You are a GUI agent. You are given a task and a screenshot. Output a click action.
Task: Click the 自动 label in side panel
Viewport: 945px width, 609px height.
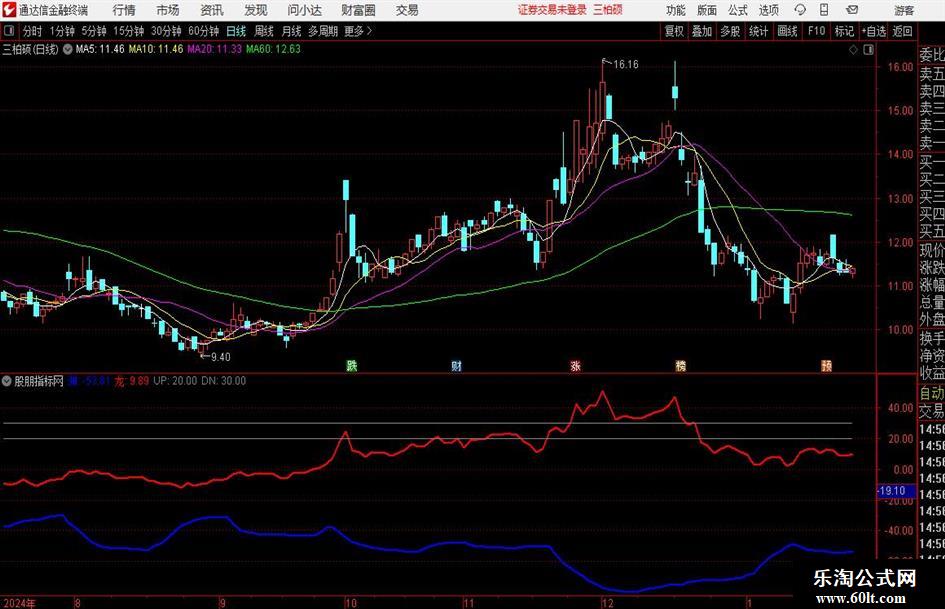tap(932, 393)
